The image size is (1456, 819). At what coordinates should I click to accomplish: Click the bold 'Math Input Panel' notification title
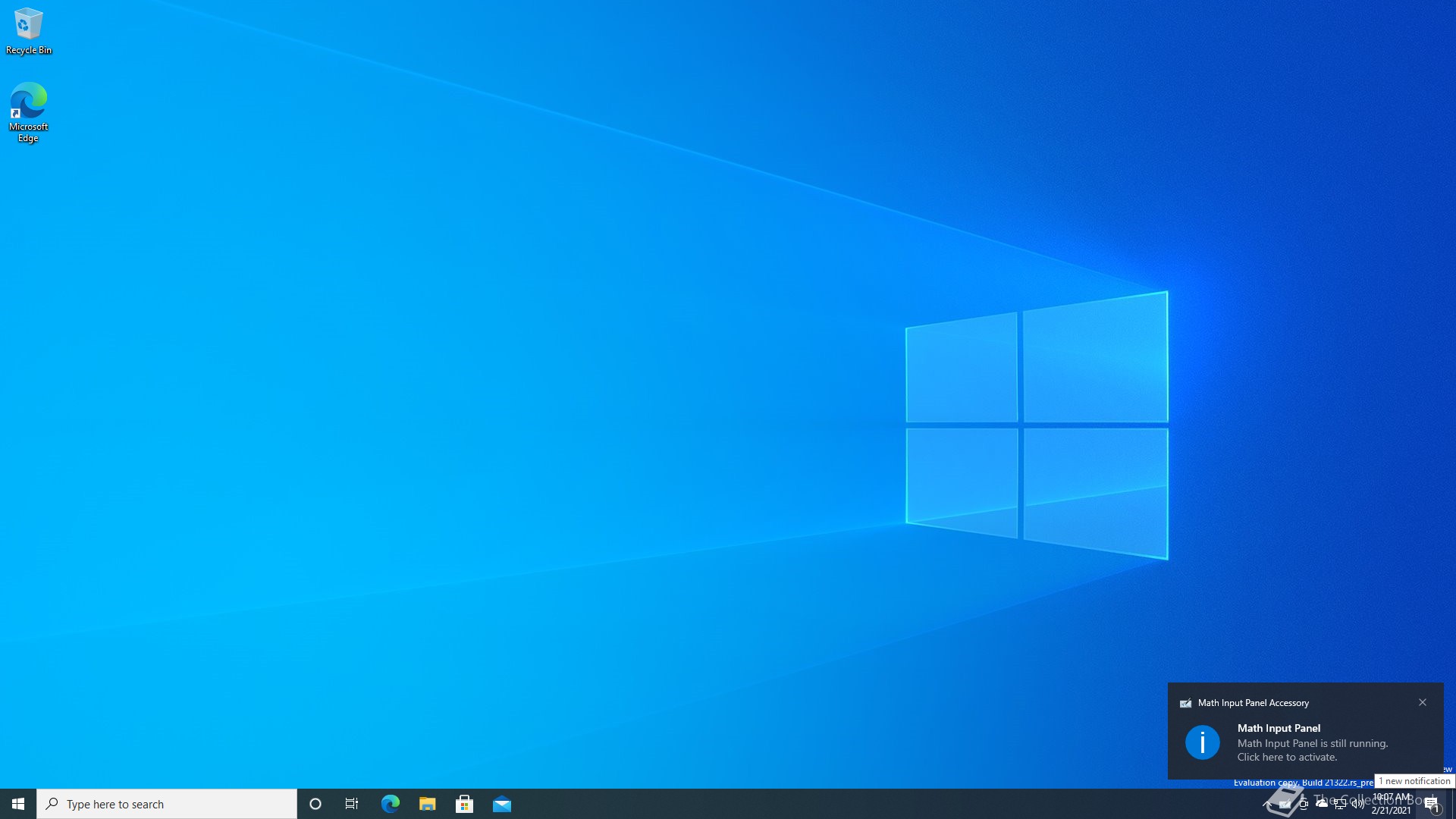[x=1279, y=728]
